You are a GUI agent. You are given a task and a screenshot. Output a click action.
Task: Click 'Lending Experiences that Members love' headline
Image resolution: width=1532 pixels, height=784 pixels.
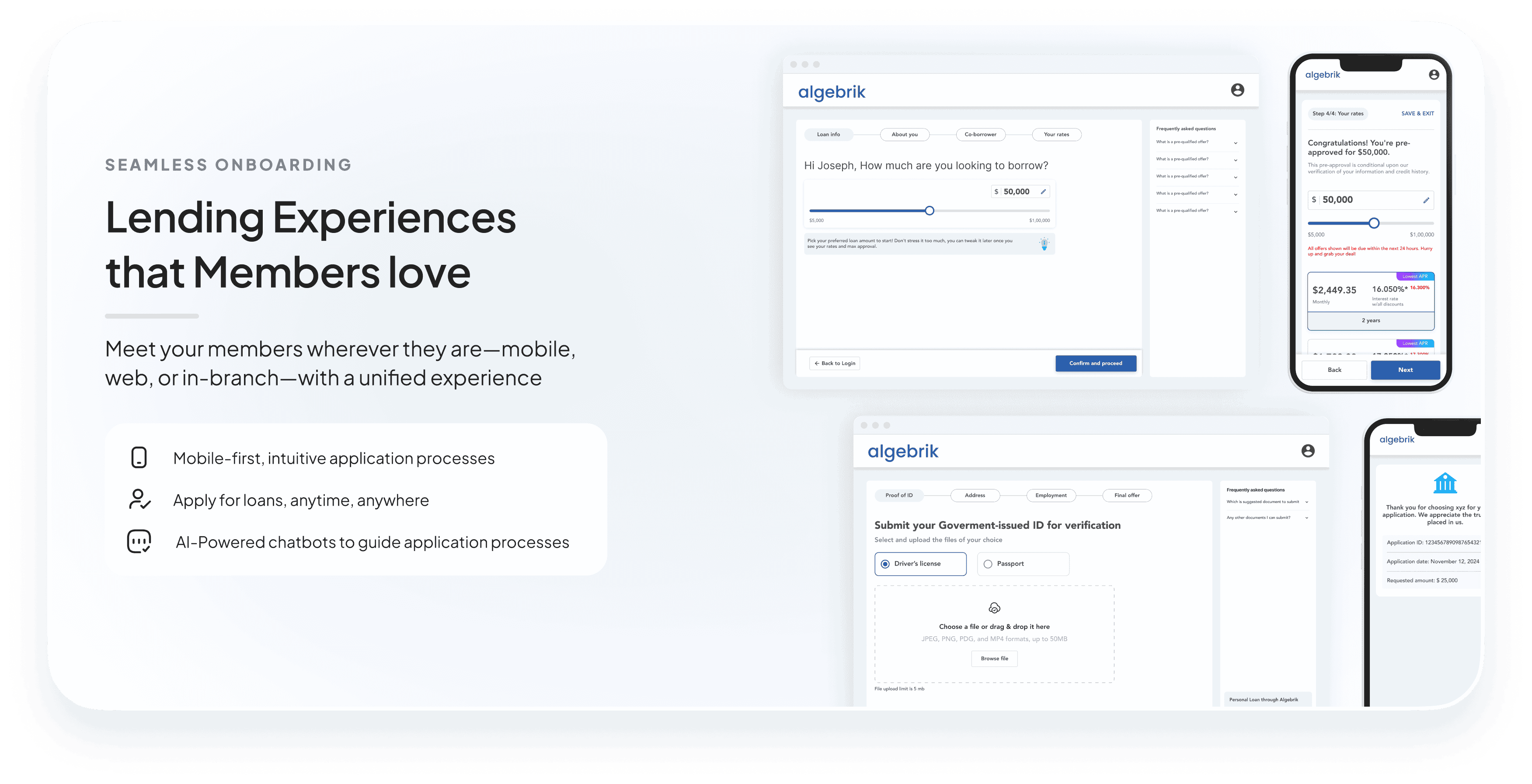click(x=310, y=245)
